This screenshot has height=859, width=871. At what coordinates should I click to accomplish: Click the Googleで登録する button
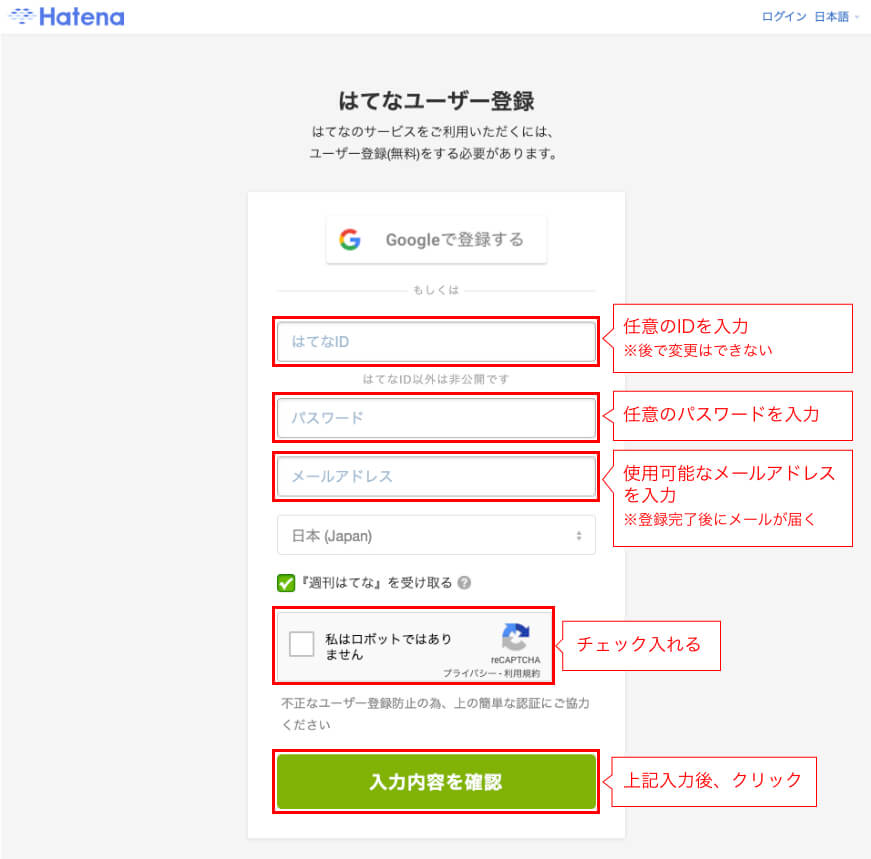(x=436, y=239)
